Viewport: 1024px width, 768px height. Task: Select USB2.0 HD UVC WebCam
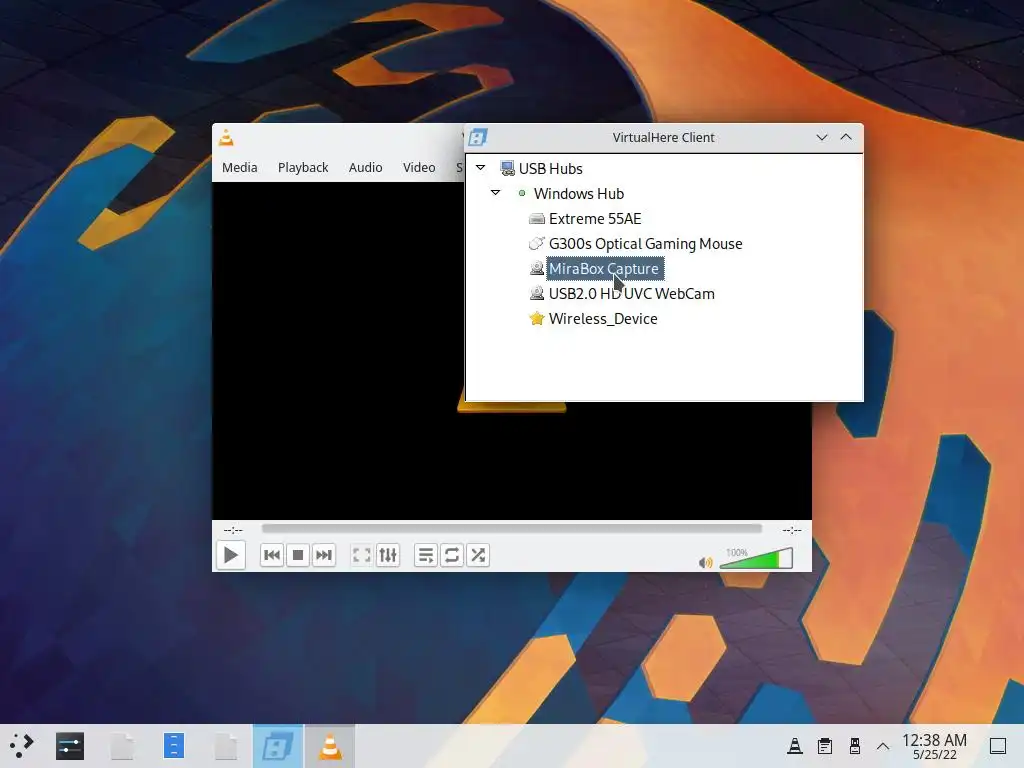coord(632,293)
